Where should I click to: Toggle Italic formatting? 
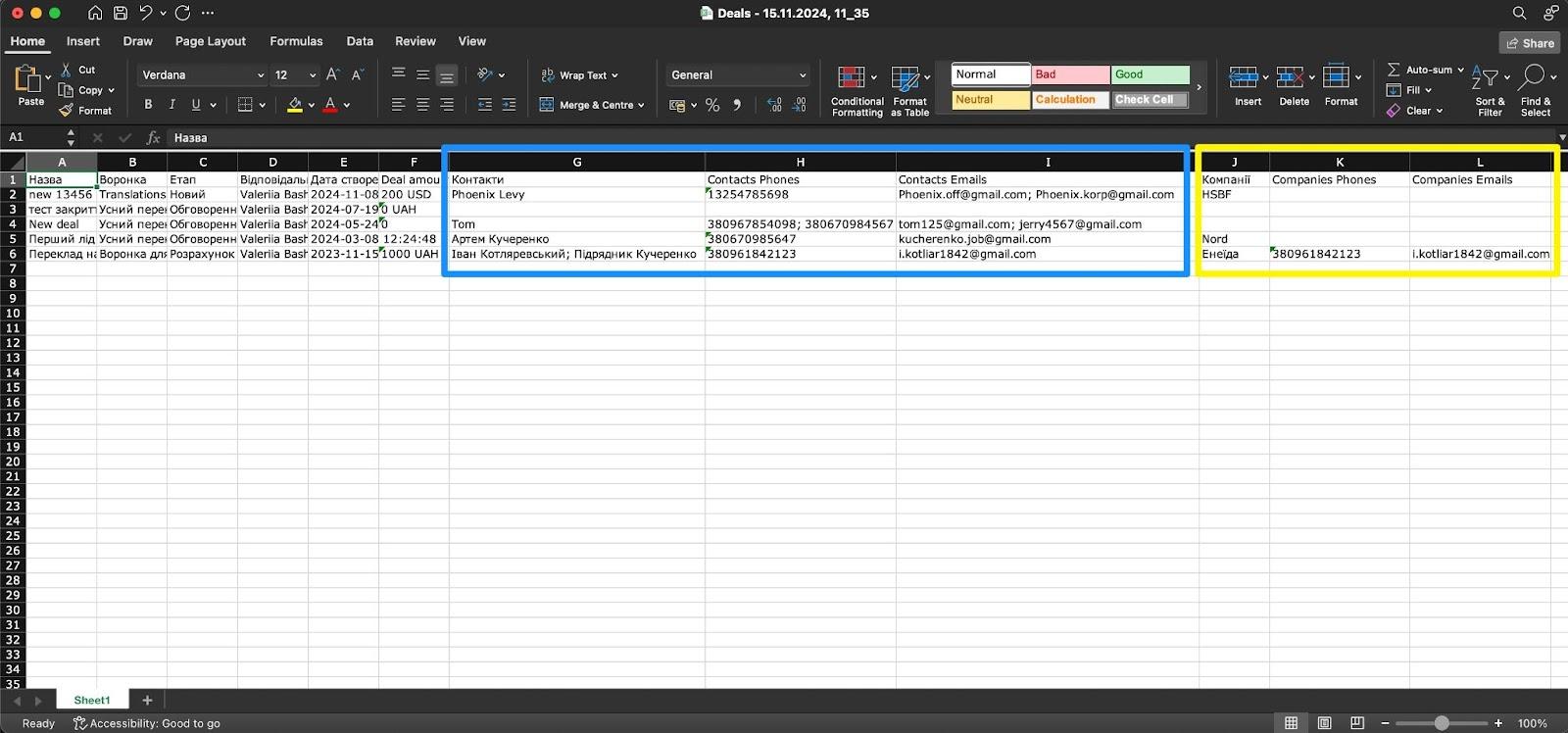coord(172,105)
